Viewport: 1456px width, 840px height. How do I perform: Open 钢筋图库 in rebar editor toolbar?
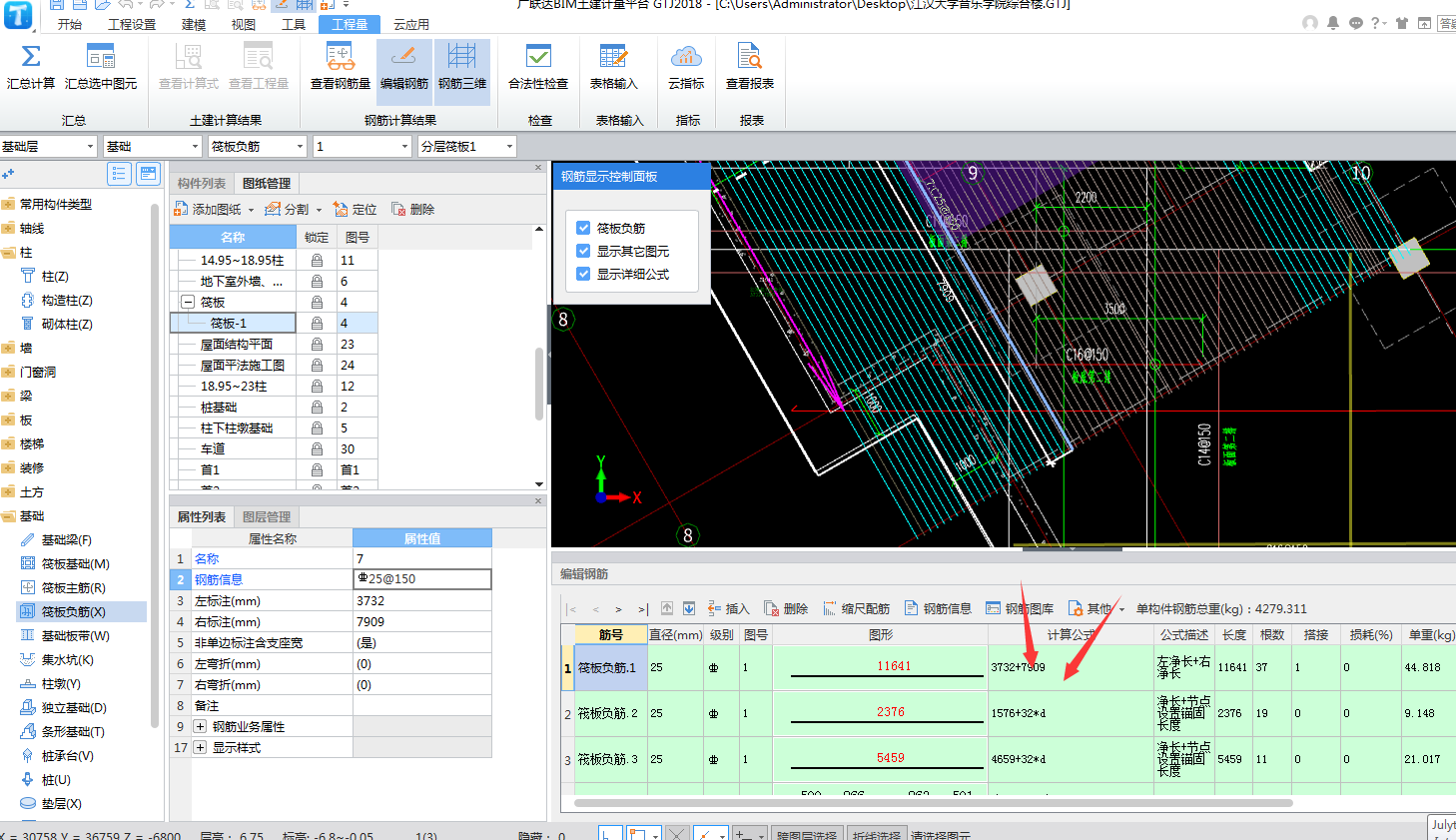pos(1020,608)
